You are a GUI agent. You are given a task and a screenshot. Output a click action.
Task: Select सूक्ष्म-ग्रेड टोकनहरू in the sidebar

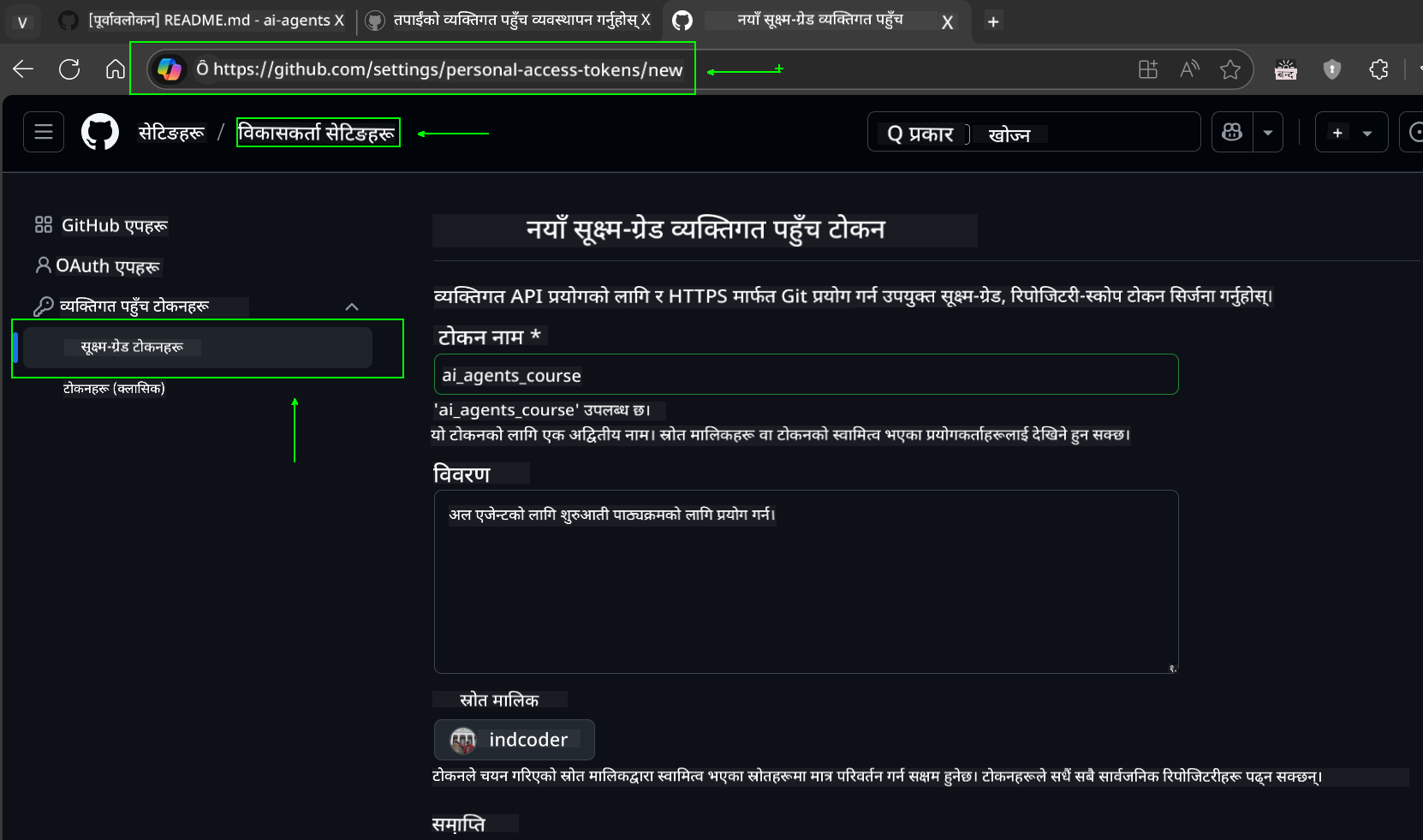click(198, 347)
